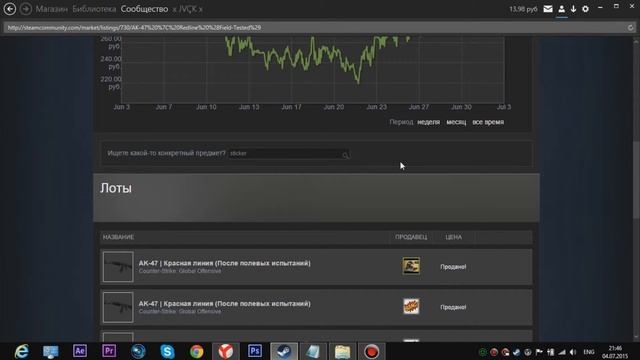Open first seller's avatar
640x360 pixels.
pos(411,266)
